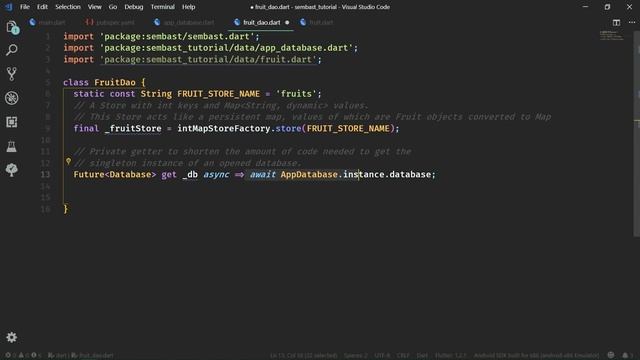The height and width of the screenshot is (360, 640).
Task: Click the line and column indicator in status bar
Action: pos(304,356)
